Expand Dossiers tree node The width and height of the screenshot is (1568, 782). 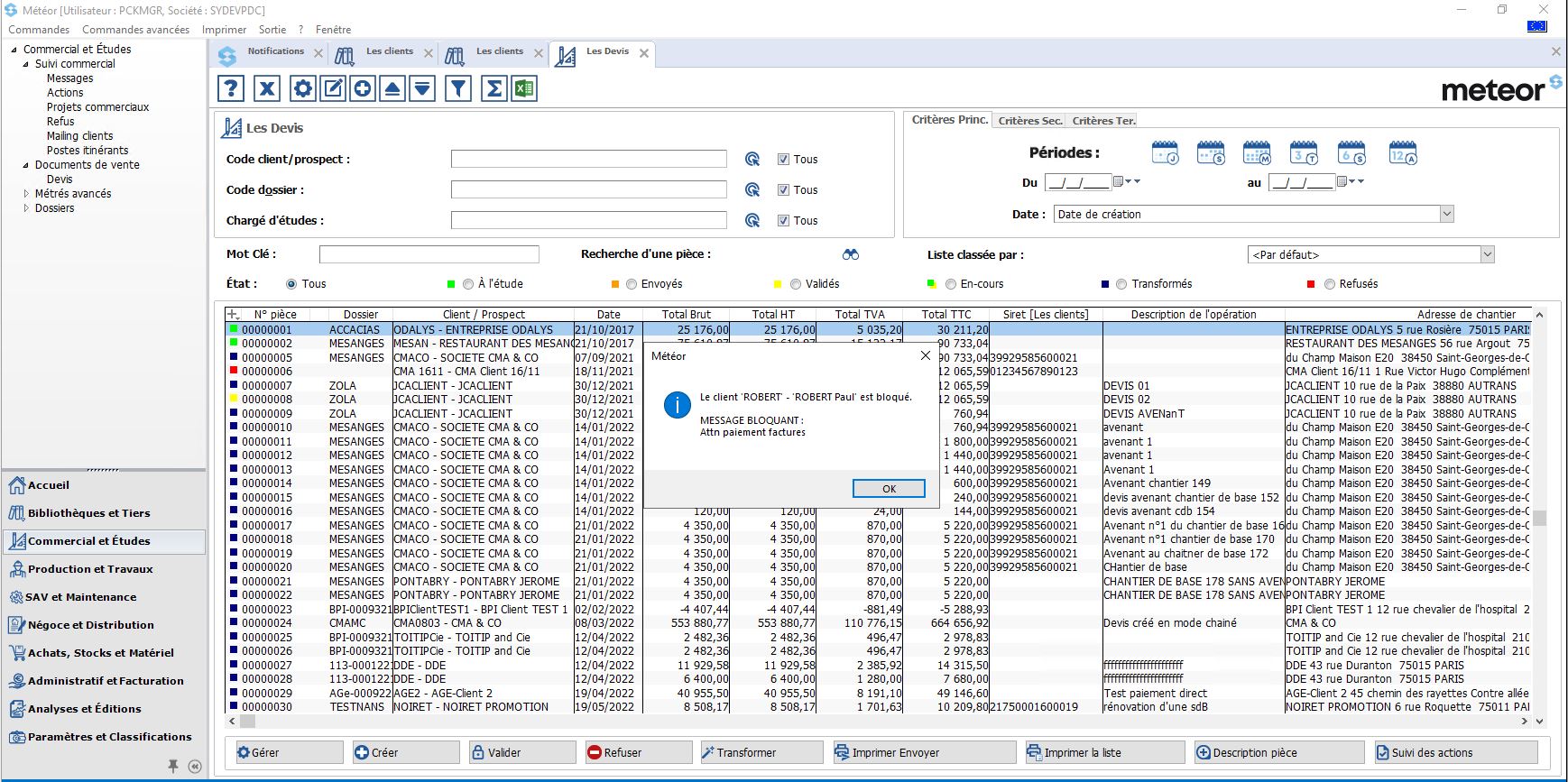pyautogui.click(x=25, y=208)
